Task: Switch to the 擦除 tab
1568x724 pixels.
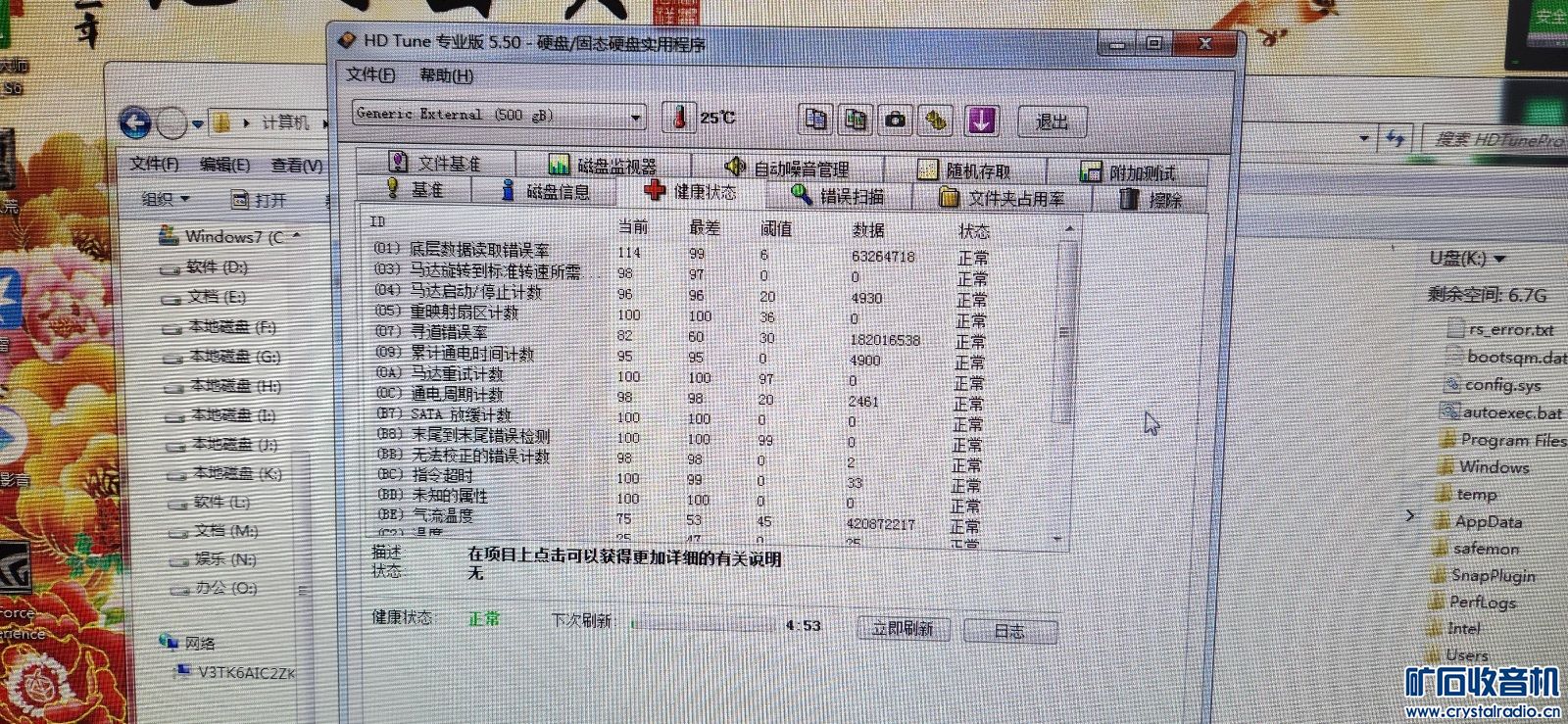Action: 1151,200
